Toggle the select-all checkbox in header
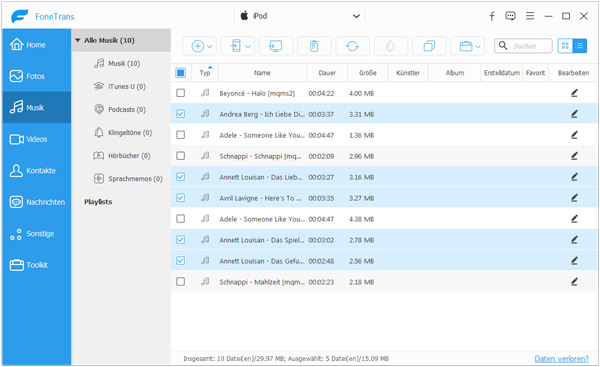The image size is (600, 367). point(180,73)
